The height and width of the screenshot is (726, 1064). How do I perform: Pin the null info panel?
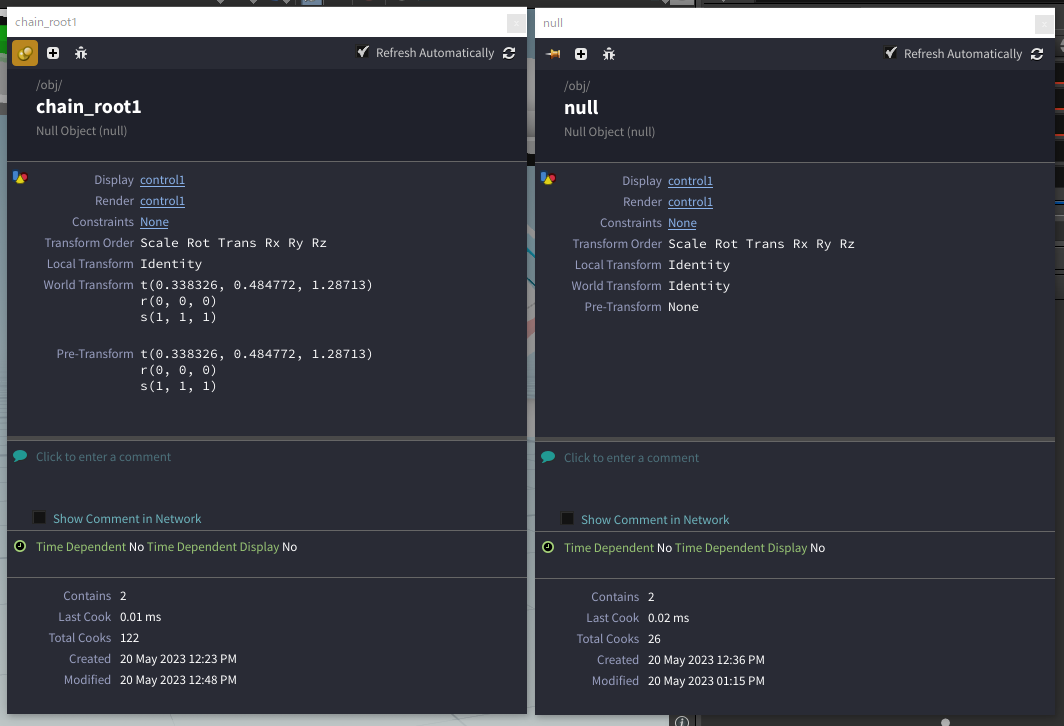pos(552,54)
